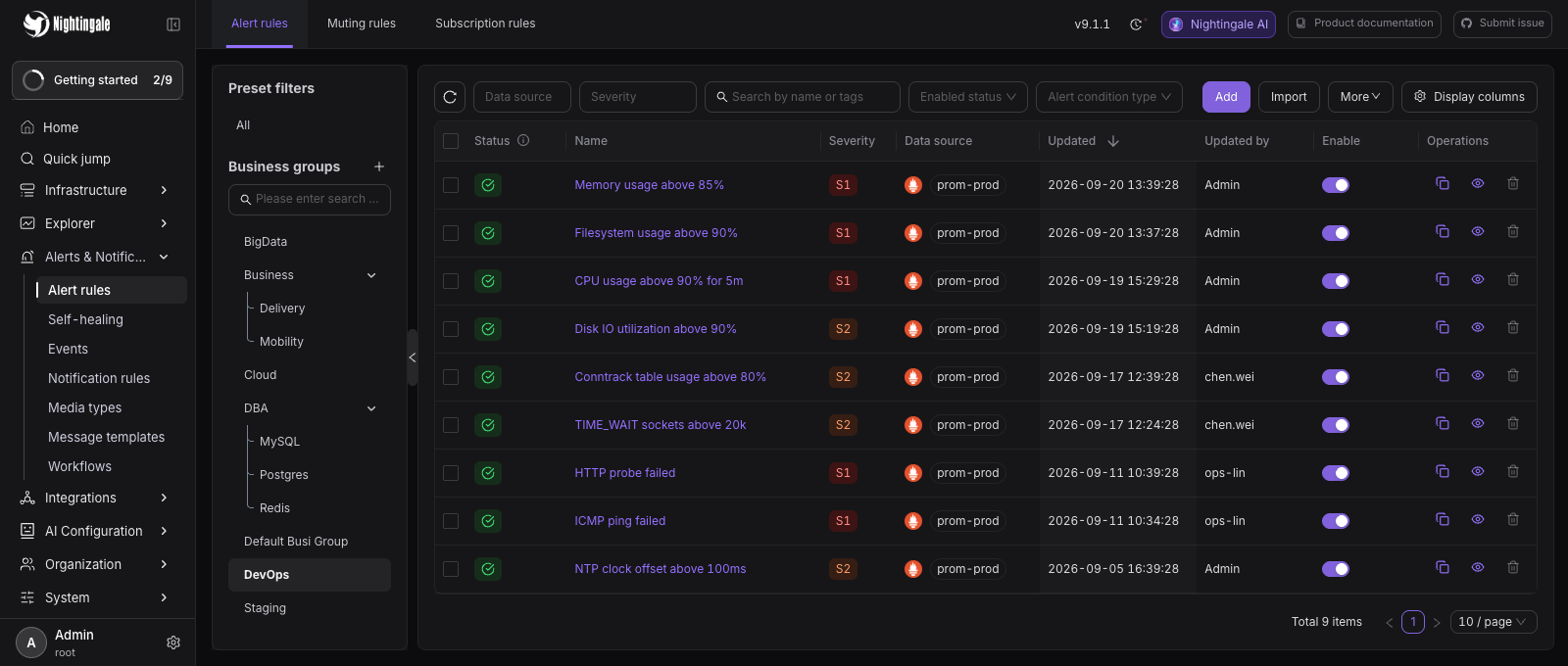This screenshot has height=666, width=1568.
Task: Delete the HTTP probe failed rule
Action: tap(1513, 472)
